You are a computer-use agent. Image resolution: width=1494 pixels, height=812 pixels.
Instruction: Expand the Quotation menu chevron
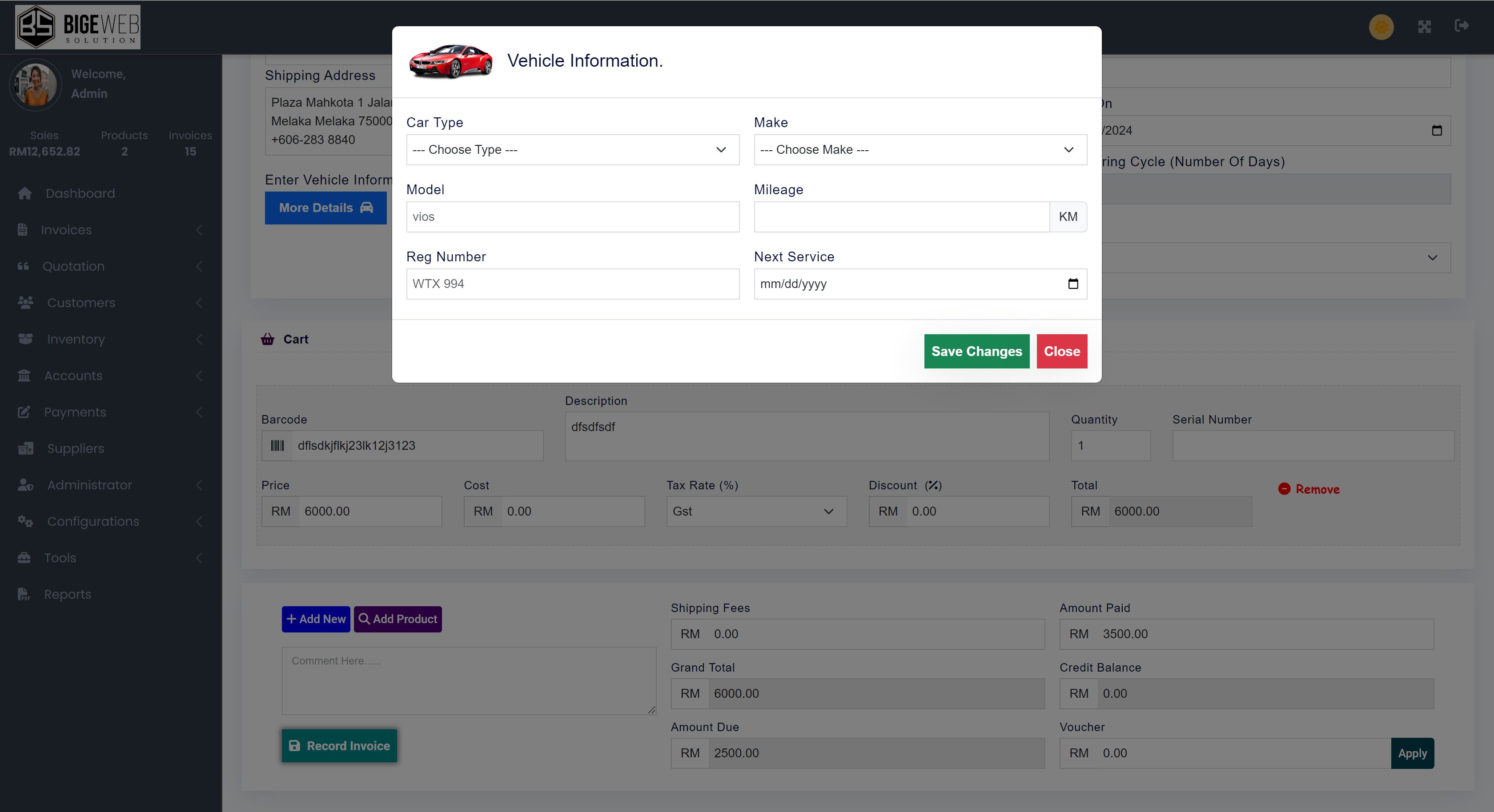pyautogui.click(x=199, y=267)
